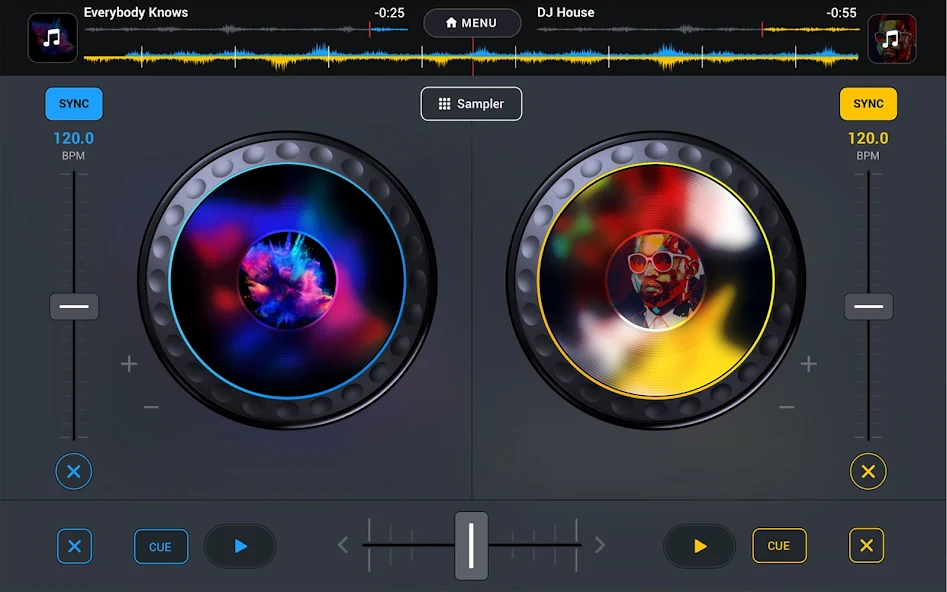Viewport: 947px width, 592px height.
Task: Click the blue CUE button
Action: (161, 546)
